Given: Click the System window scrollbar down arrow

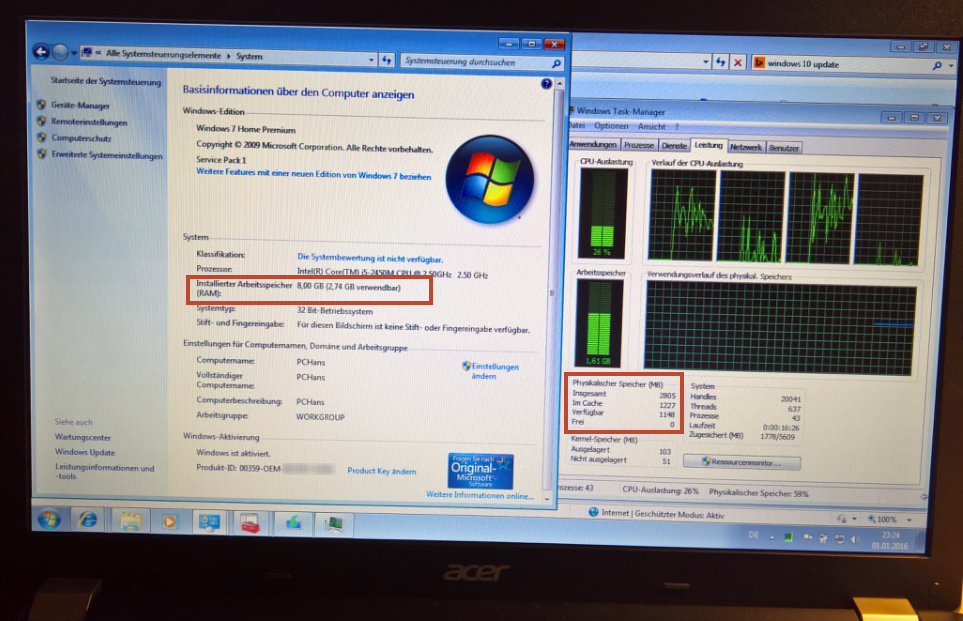Looking at the screenshot, I should tap(547, 499).
